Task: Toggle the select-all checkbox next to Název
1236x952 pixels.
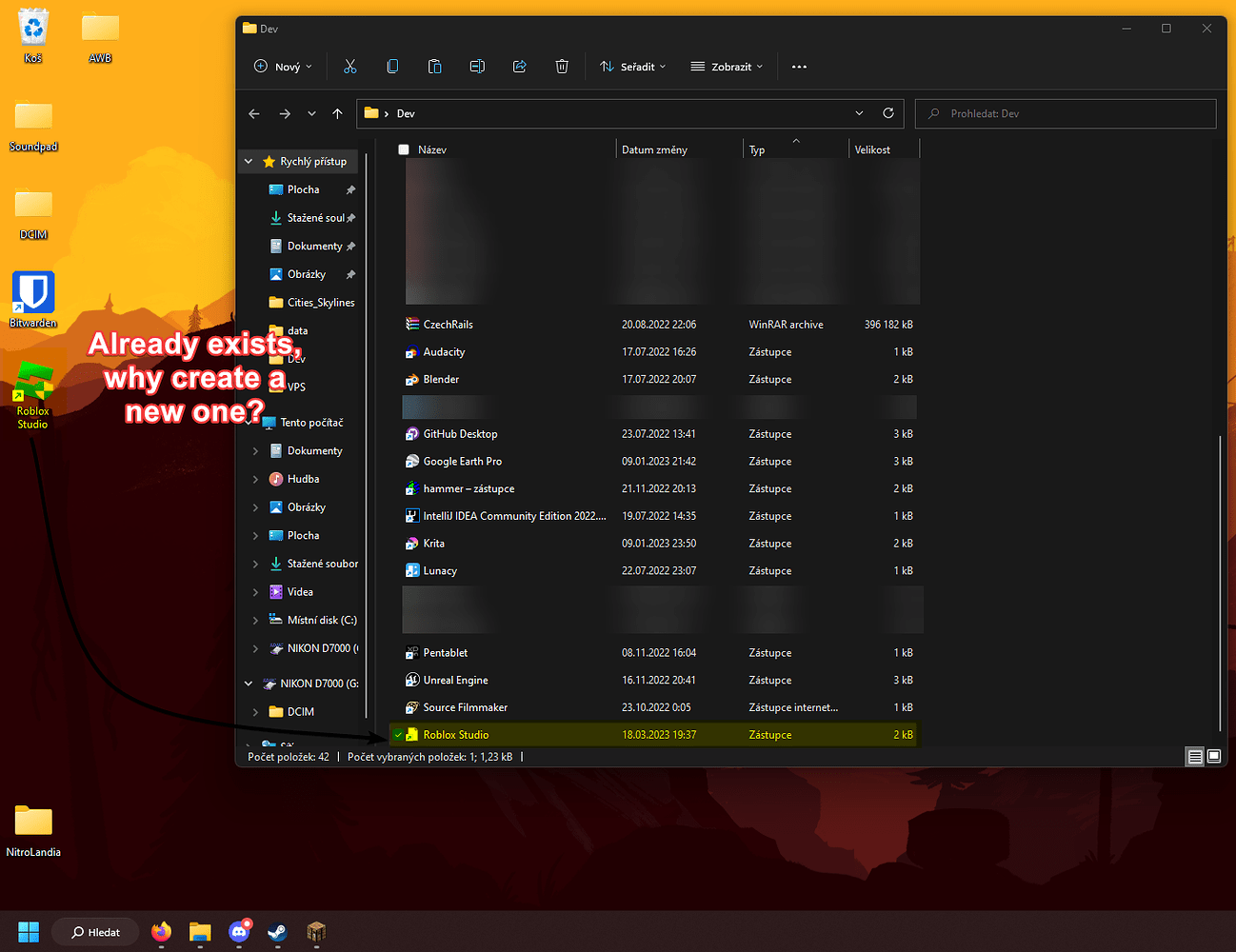Action: (x=404, y=149)
